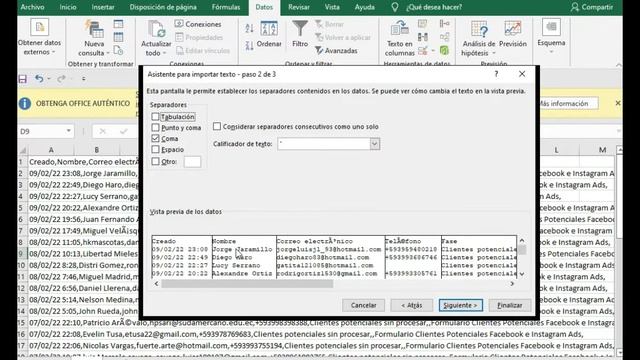Click the Compartir share icon
Screen dimensions: 640x360
pos(575,7)
